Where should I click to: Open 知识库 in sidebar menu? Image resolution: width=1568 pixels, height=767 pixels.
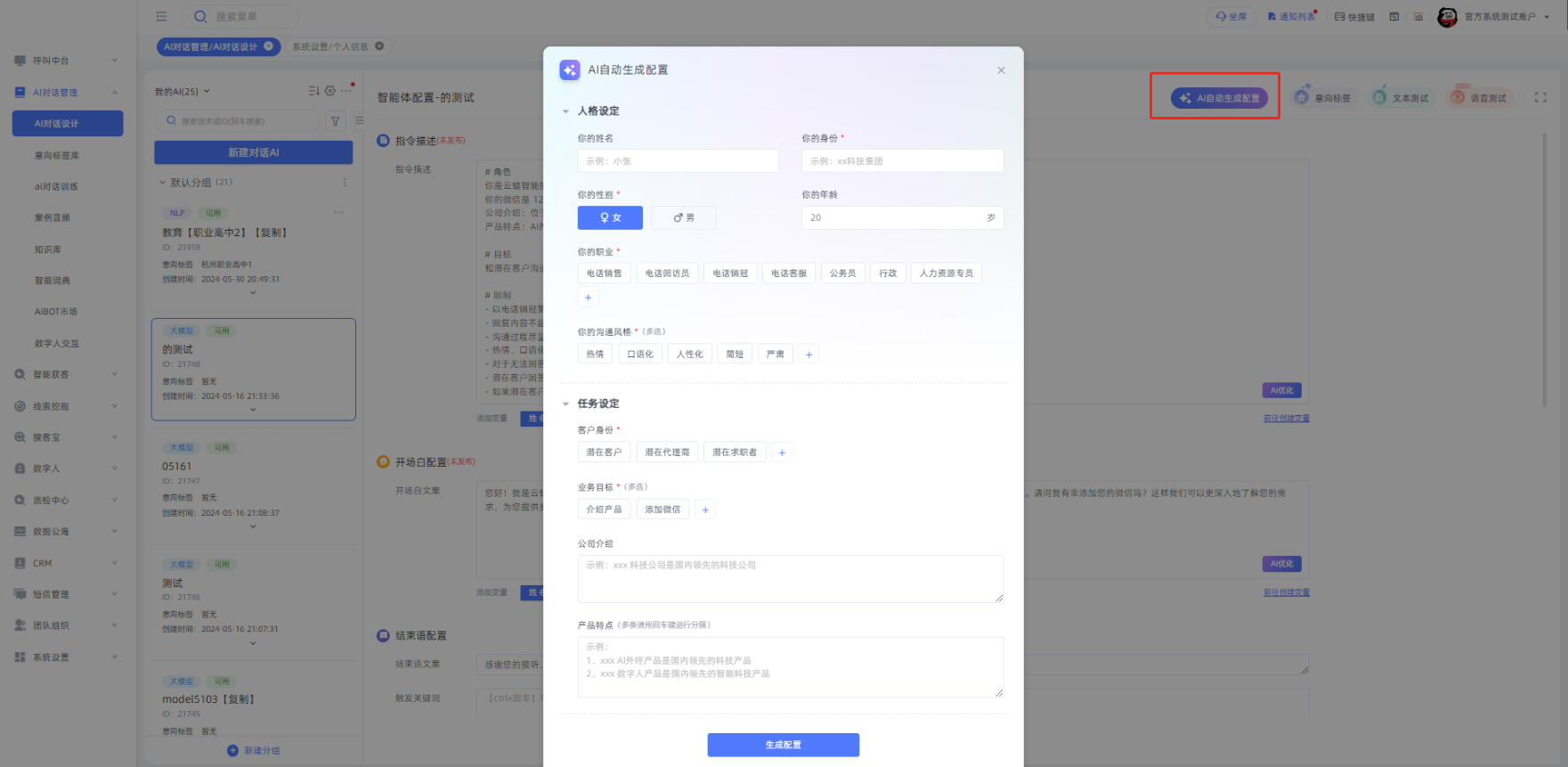48,249
